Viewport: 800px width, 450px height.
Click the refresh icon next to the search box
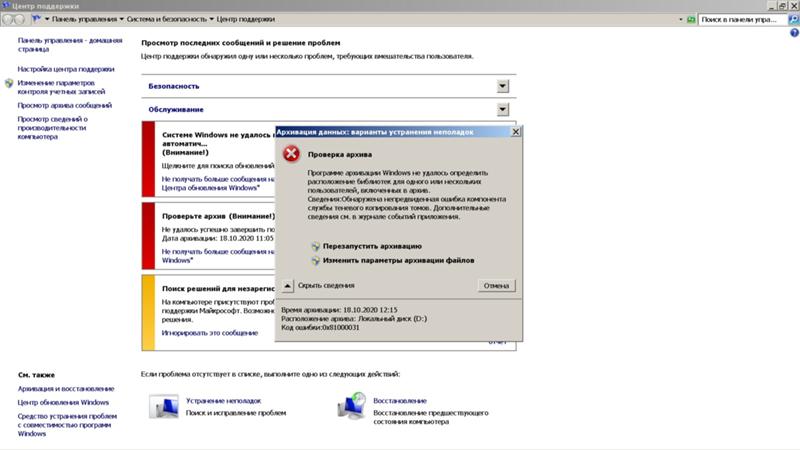click(691, 19)
